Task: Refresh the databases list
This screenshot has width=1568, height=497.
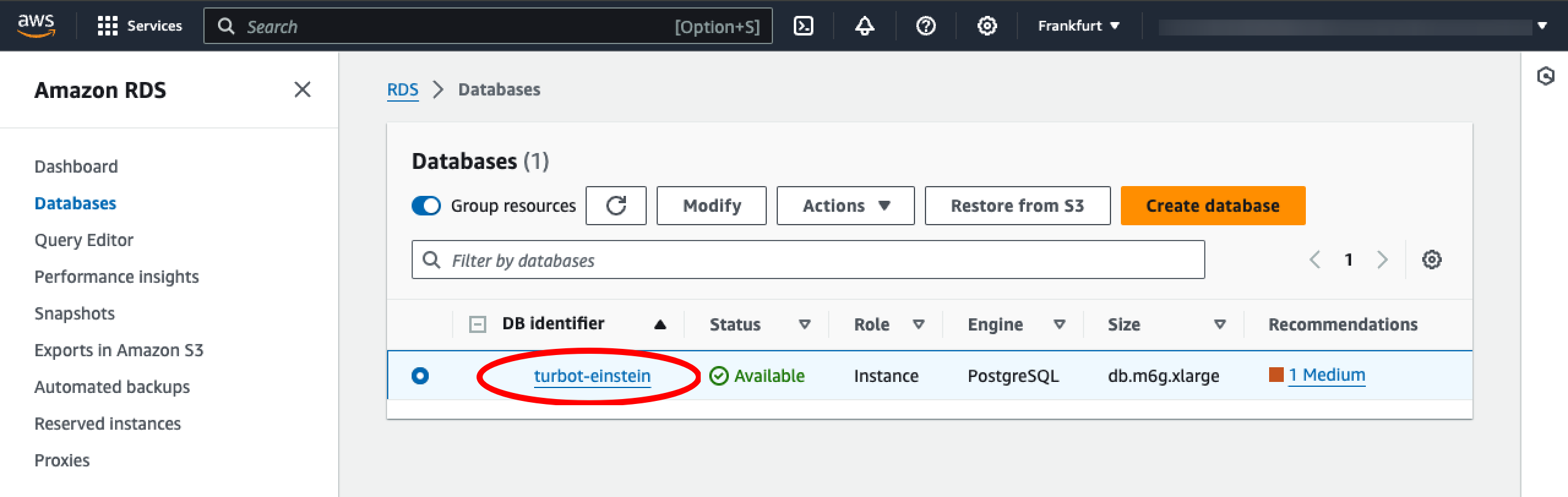Action: [616, 206]
